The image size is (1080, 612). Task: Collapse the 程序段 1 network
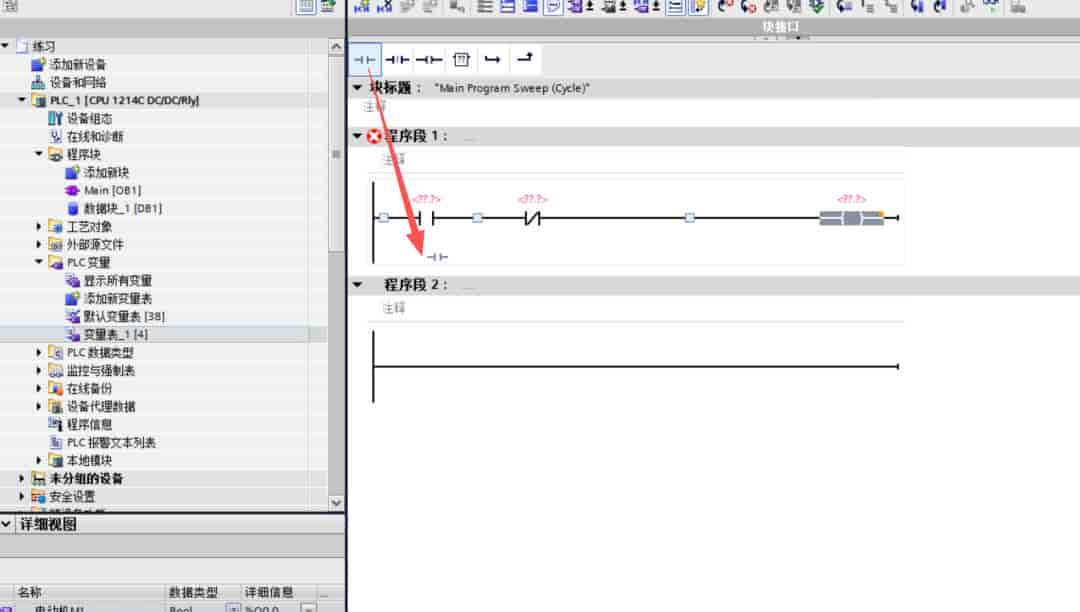point(357,136)
